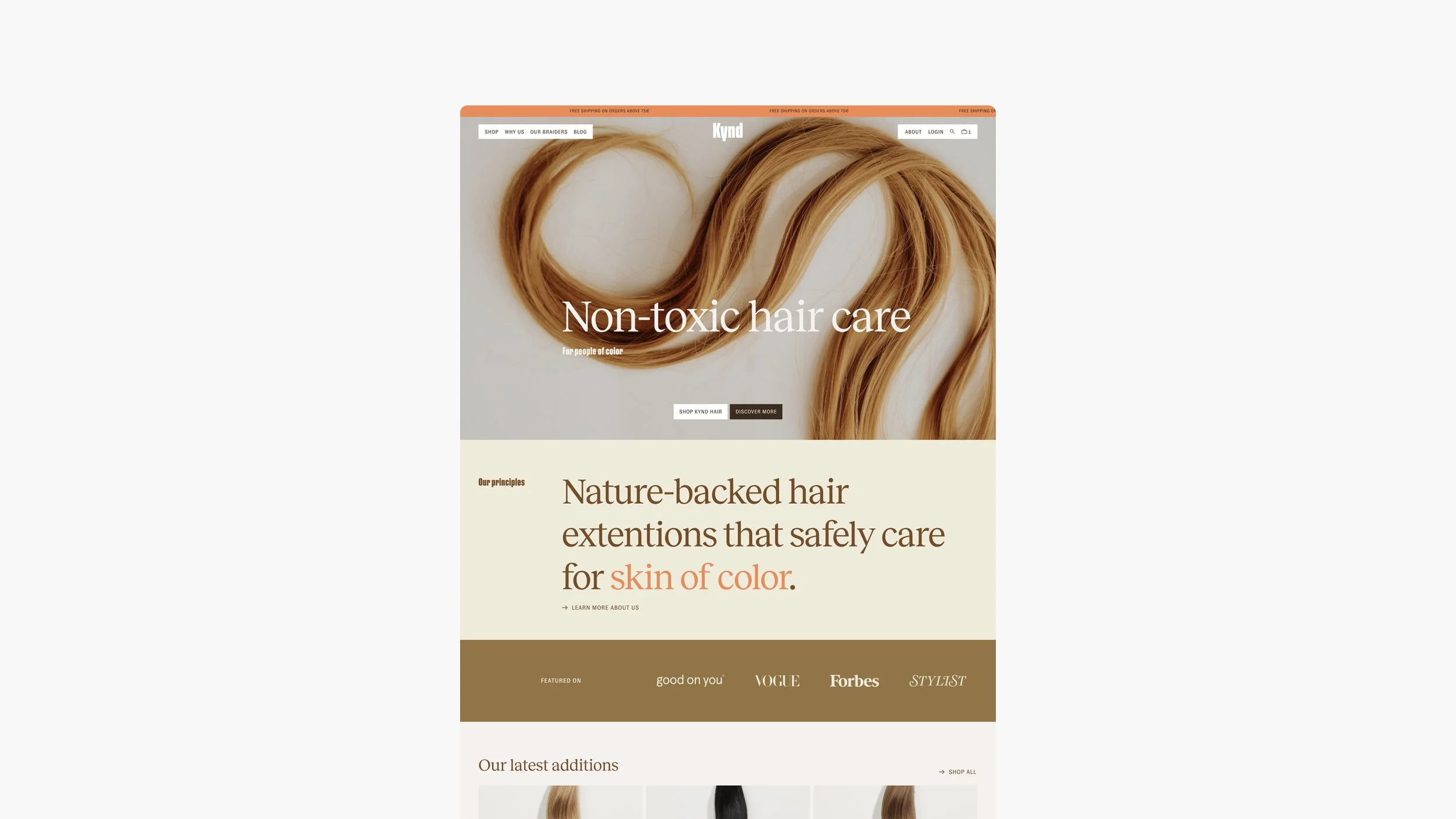Image resolution: width=1456 pixels, height=819 pixels.
Task: Open the Vogue logo
Action: (777, 680)
